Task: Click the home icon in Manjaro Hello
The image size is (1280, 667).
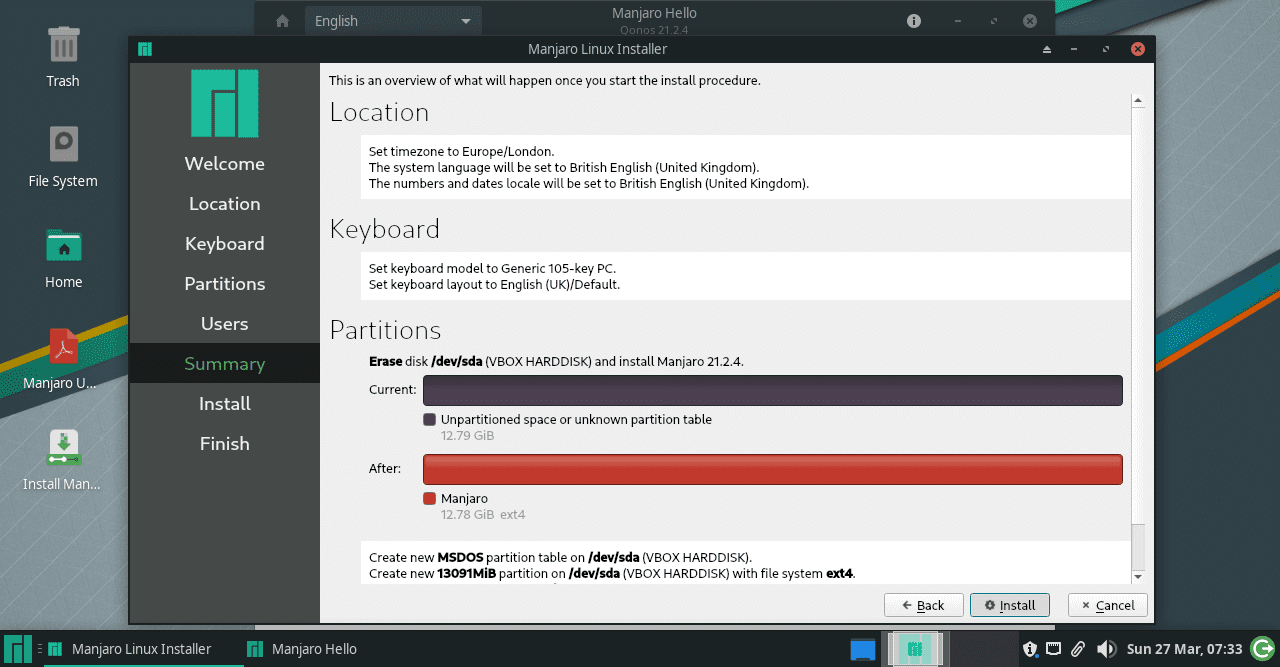Action: (x=283, y=21)
